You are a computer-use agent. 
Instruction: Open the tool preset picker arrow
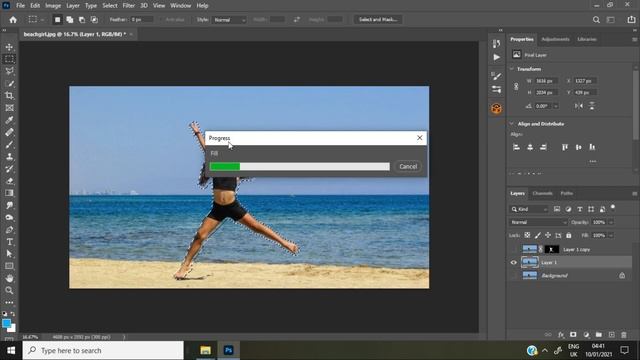pyautogui.click(x=42, y=20)
